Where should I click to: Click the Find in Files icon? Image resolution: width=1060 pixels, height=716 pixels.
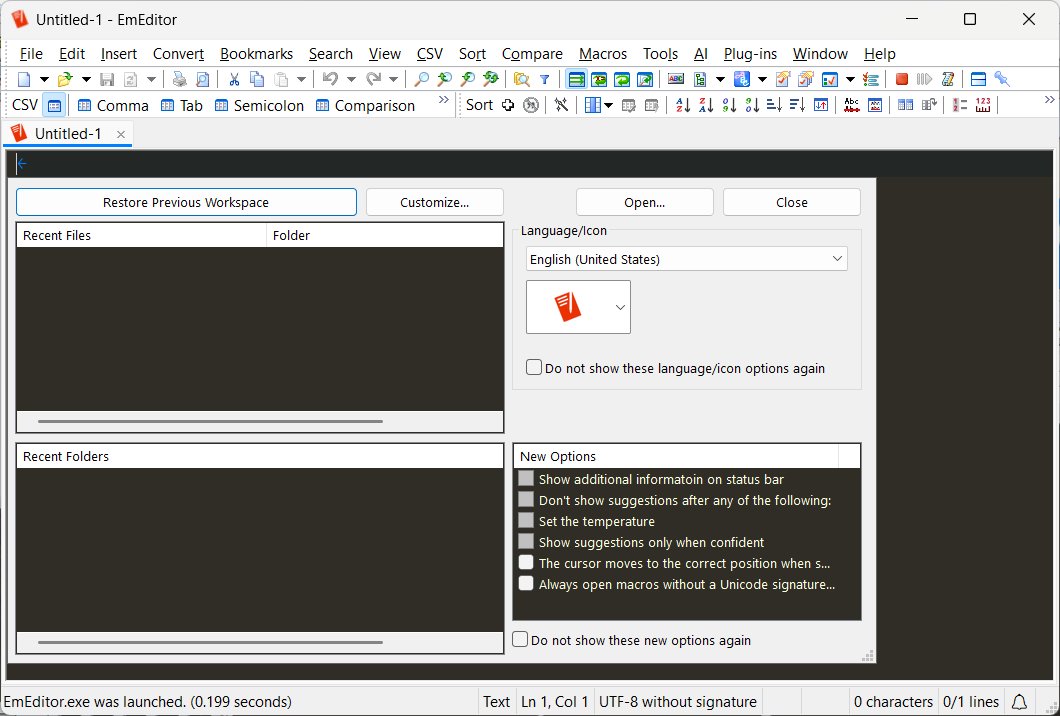pos(521,79)
